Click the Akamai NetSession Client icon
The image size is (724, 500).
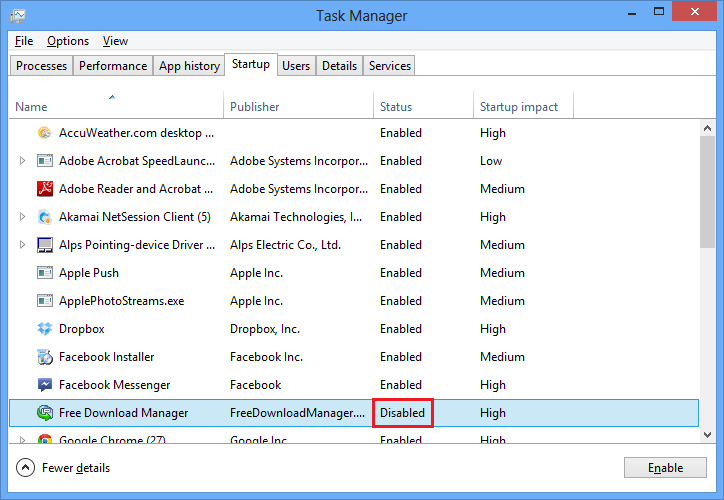(44, 217)
